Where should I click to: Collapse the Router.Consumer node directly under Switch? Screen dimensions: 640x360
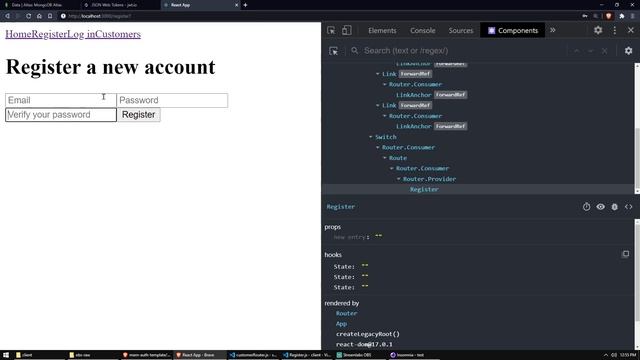(x=378, y=147)
